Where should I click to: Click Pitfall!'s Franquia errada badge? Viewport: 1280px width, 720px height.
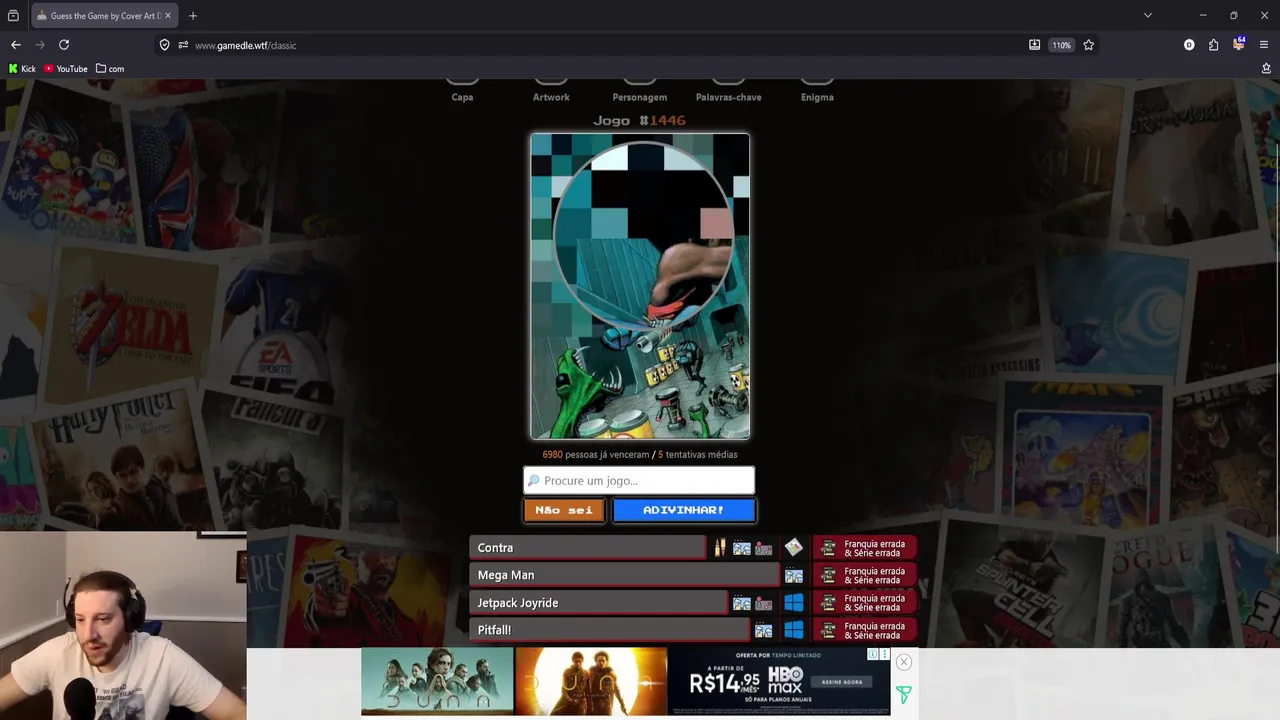click(x=866, y=630)
